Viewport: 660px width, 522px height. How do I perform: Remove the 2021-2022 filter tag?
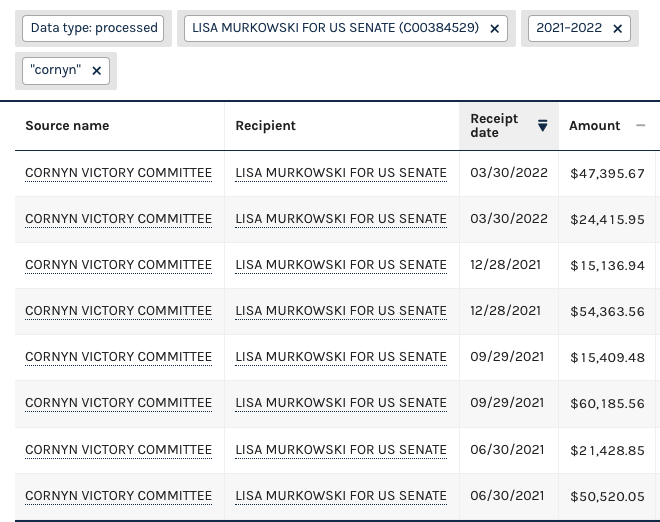click(x=617, y=29)
